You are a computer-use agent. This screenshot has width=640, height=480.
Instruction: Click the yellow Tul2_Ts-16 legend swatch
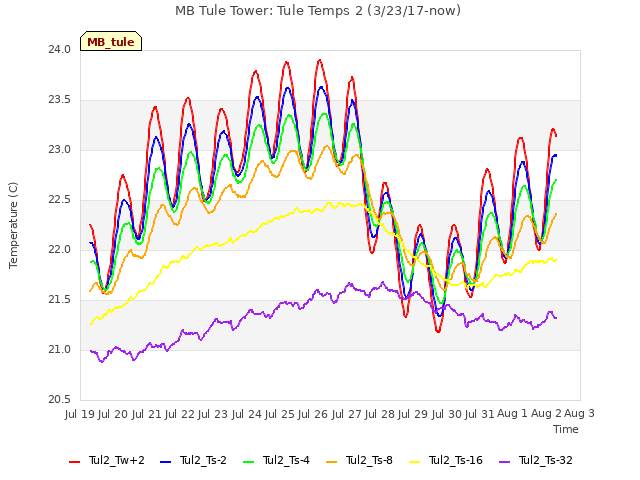tap(414, 462)
